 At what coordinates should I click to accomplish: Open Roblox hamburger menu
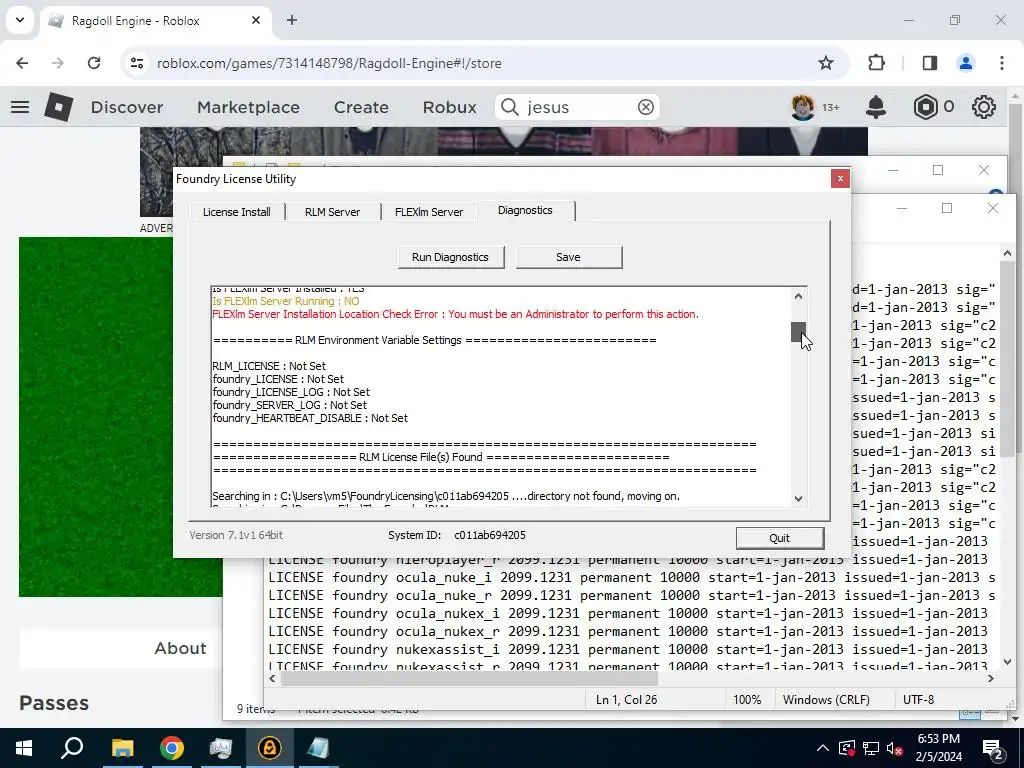coord(20,107)
